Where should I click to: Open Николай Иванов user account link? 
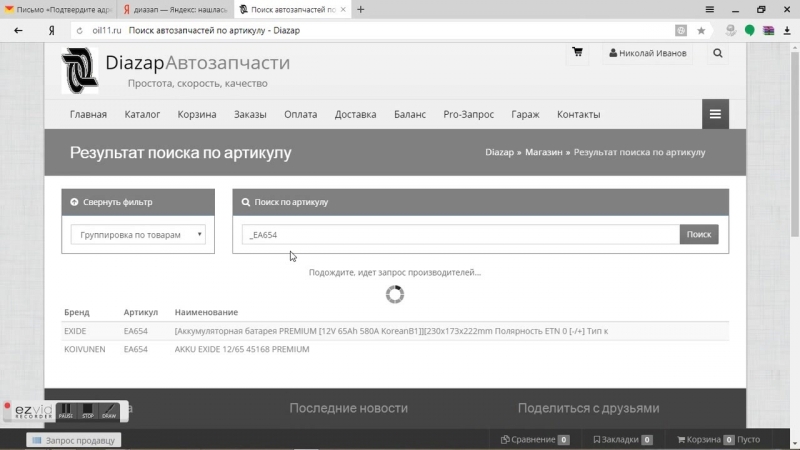(647, 53)
